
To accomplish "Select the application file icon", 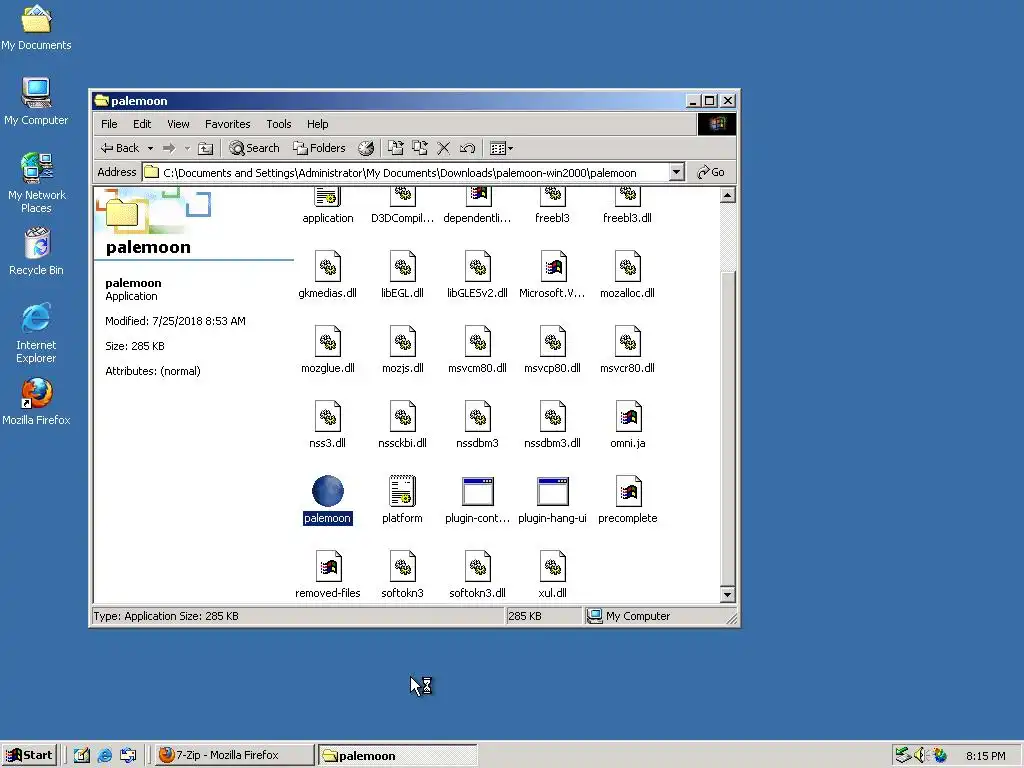I will pos(327,197).
